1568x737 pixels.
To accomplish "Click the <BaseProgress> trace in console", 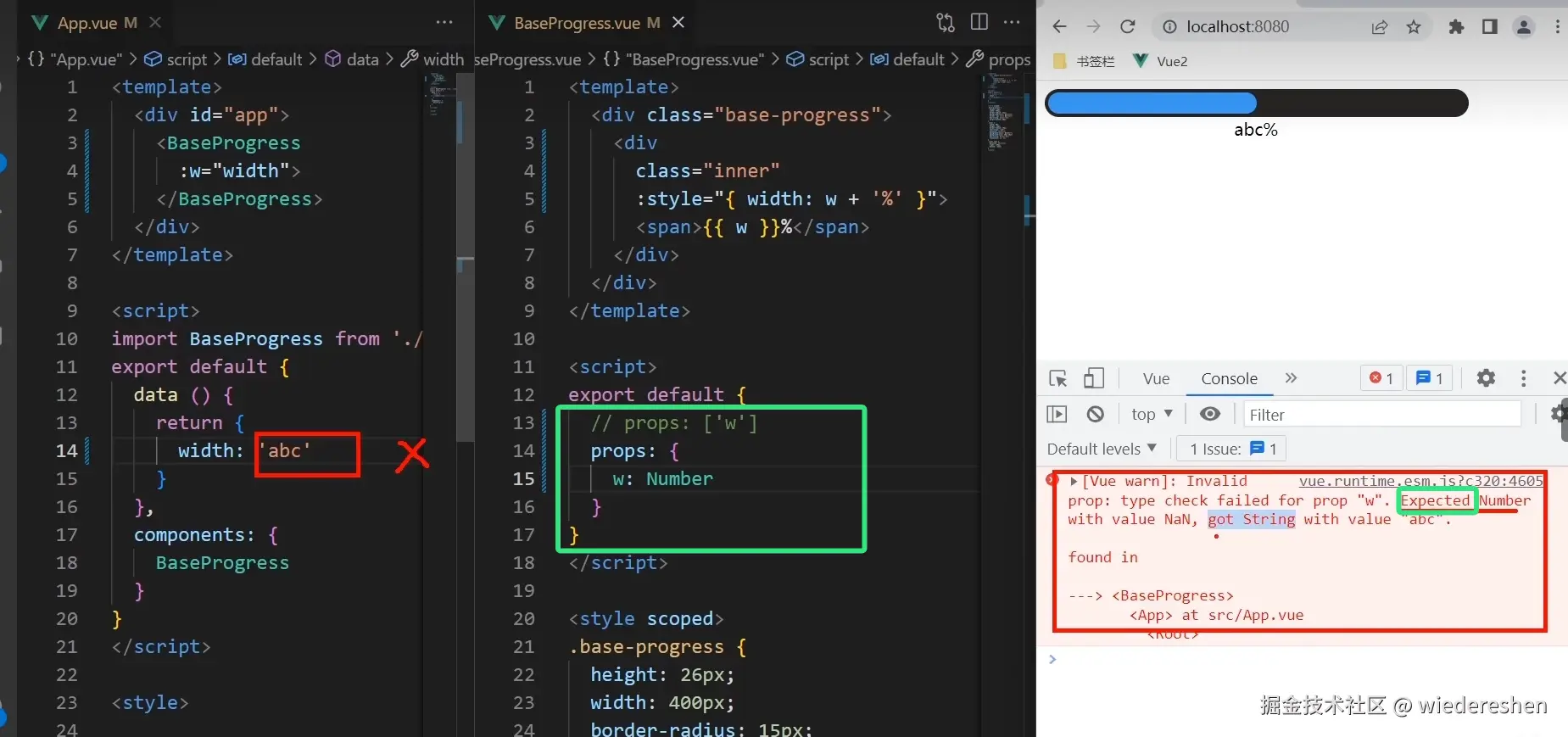I will [1173, 595].
